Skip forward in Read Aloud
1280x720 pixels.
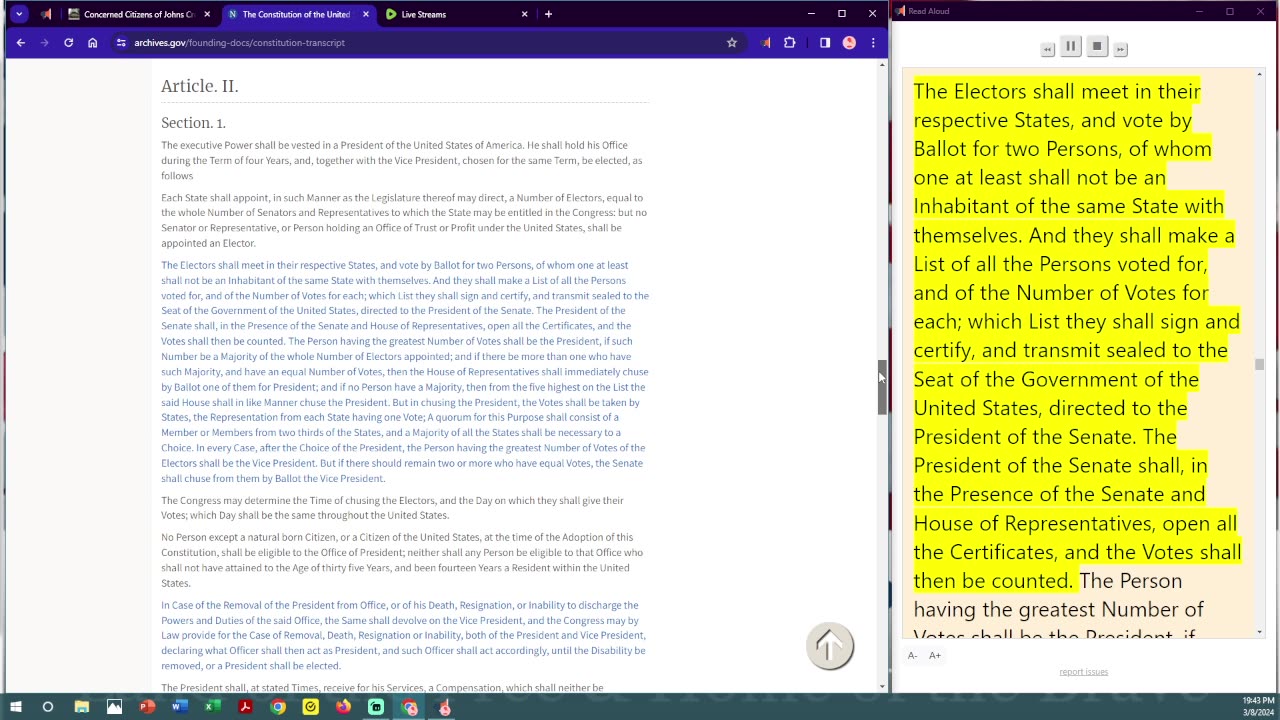(x=1121, y=49)
